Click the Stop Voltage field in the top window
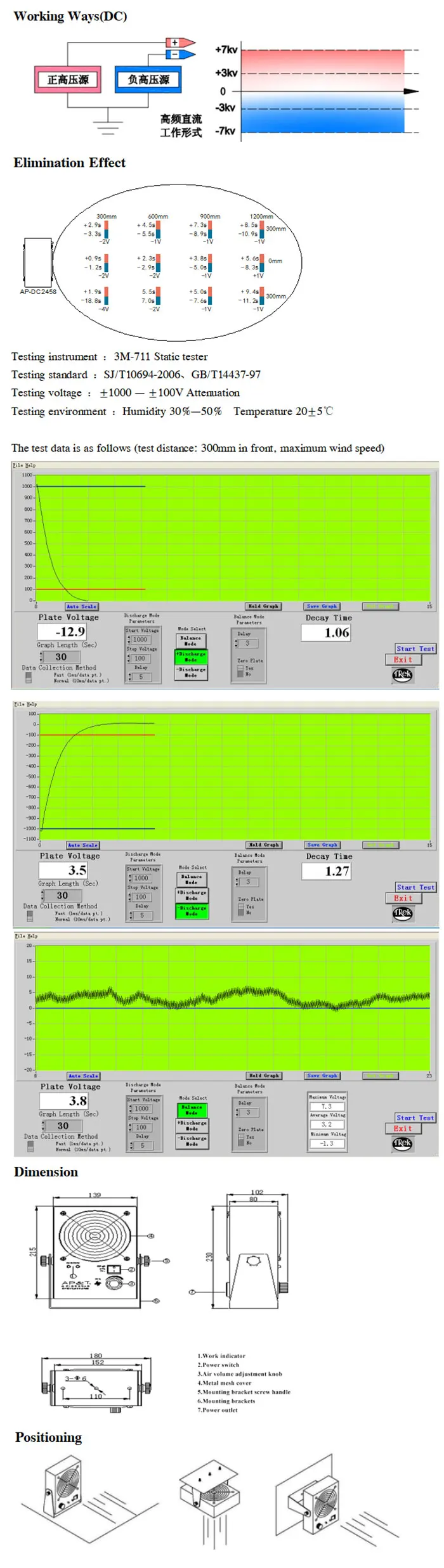 (x=140, y=659)
